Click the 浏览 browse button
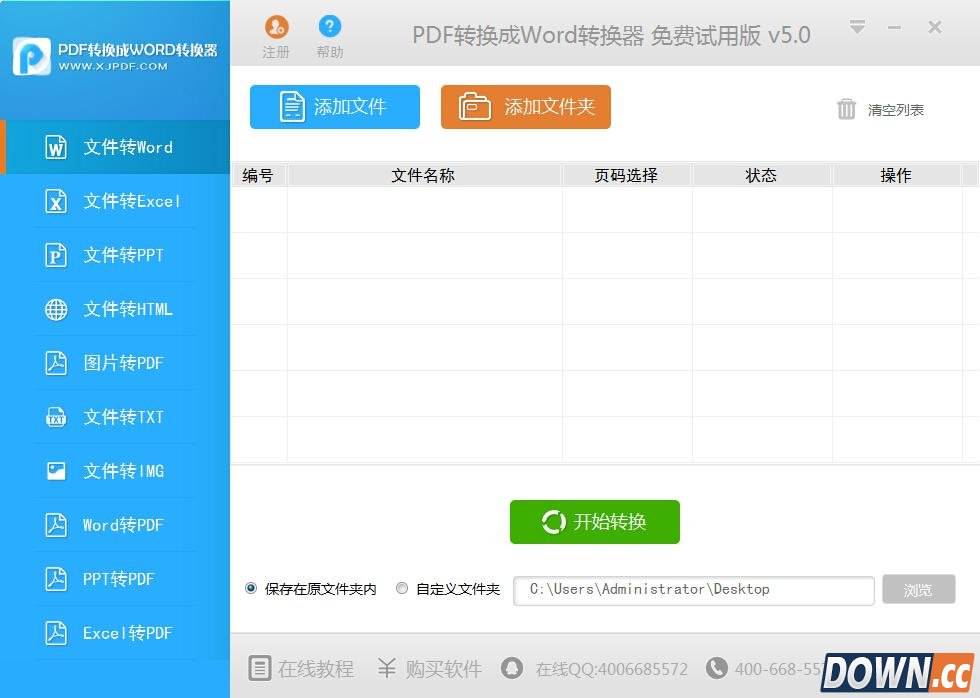The height and width of the screenshot is (698, 980). pyautogui.click(x=918, y=590)
